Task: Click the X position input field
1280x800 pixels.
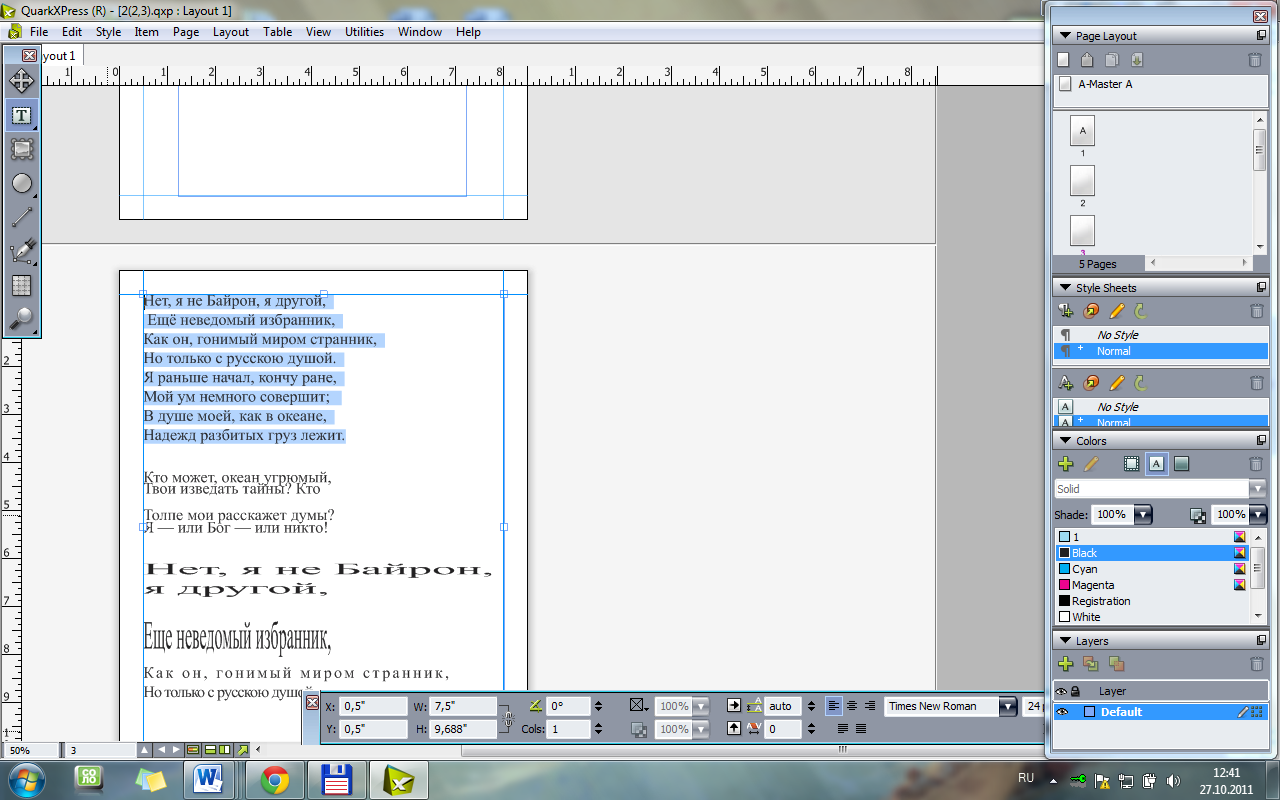Action: pyautogui.click(x=373, y=706)
